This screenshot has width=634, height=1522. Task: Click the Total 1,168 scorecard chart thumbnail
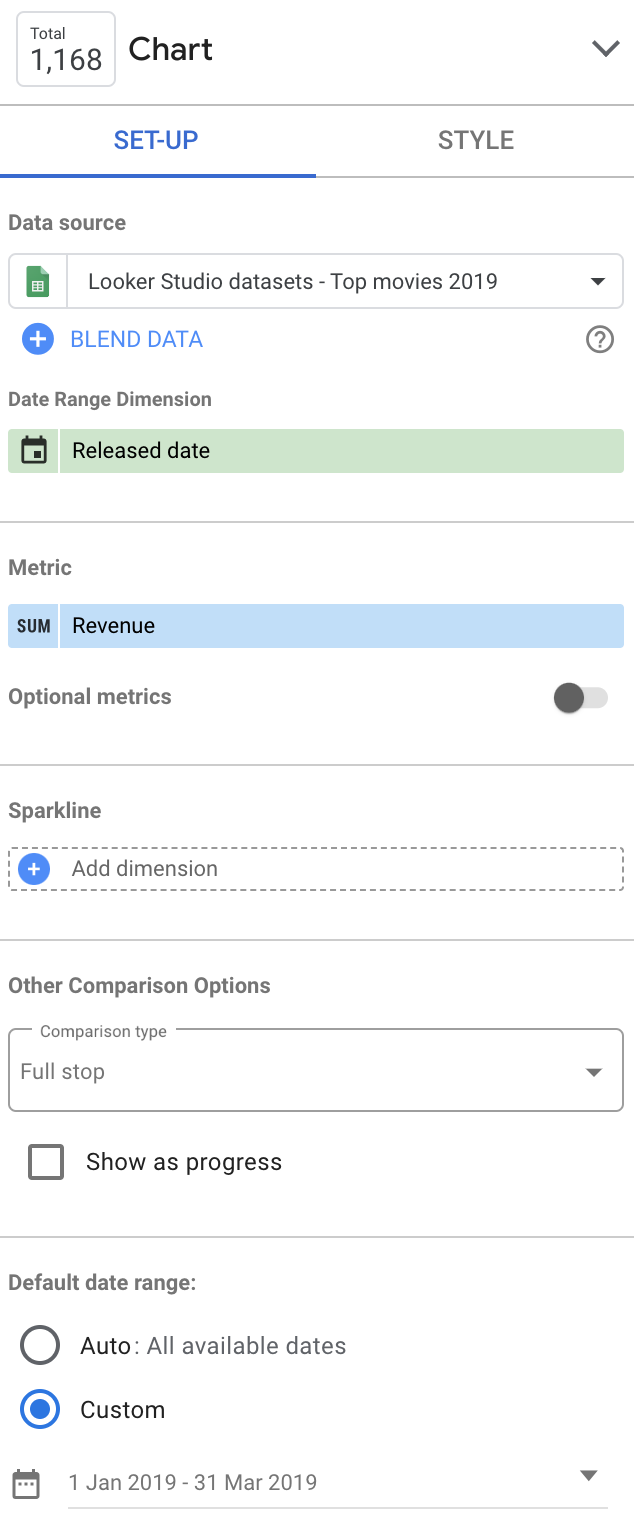66,49
